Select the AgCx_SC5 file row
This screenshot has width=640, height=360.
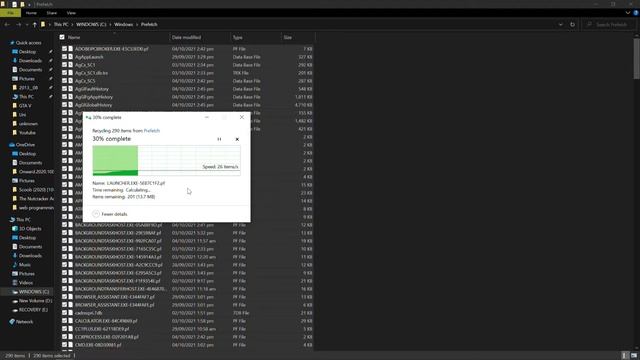(187, 81)
